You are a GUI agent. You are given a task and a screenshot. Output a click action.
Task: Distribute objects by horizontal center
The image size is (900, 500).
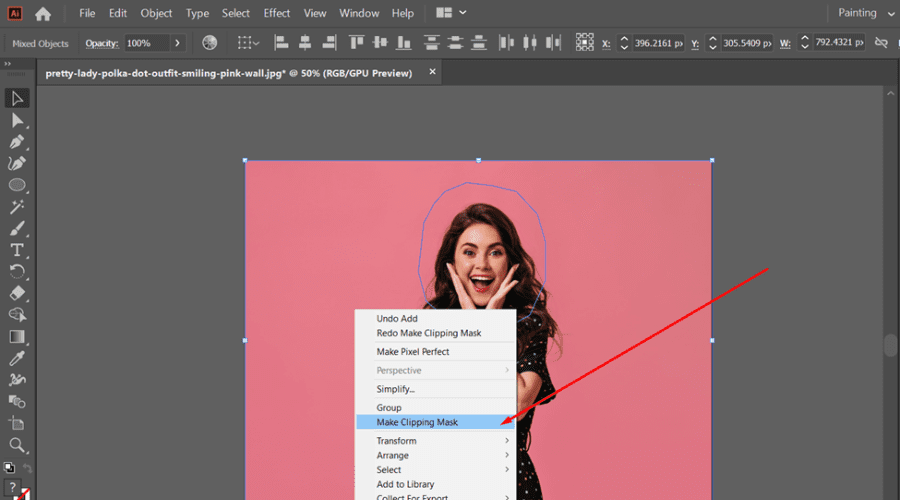pyautogui.click(x=530, y=42)
